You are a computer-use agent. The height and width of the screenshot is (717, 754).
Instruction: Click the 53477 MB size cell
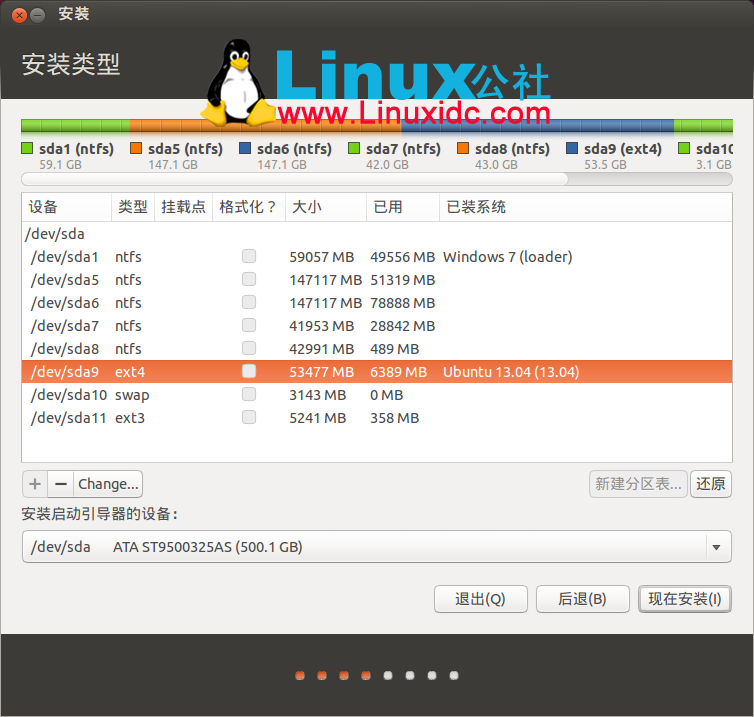(x=321, y=372)
